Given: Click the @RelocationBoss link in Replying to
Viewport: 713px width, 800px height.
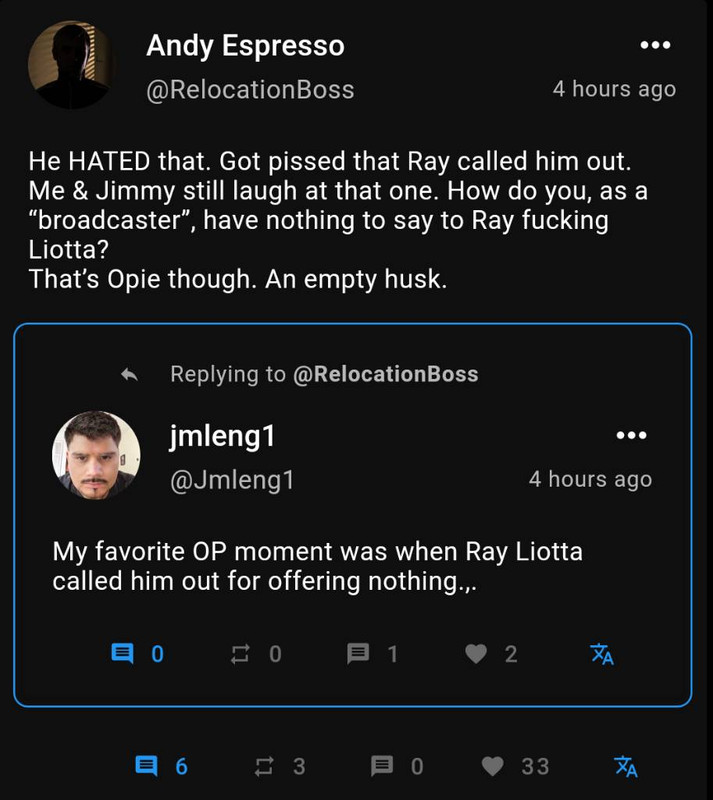Looking at the screenshot, I should (x=385, y=374).
